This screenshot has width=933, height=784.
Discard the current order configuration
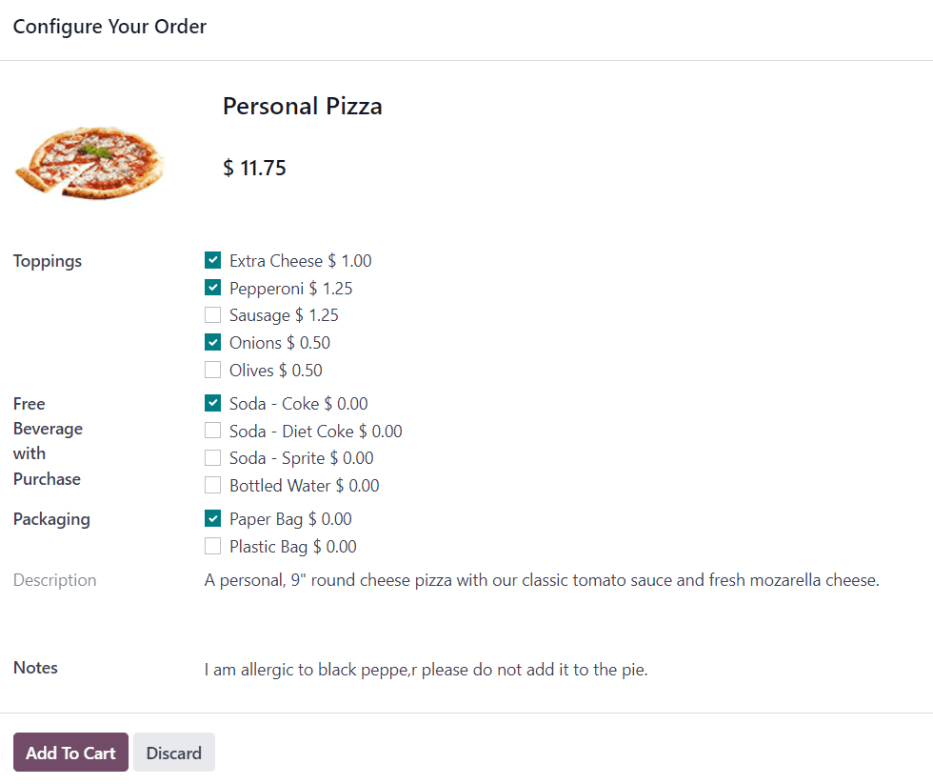pos(173,752)
